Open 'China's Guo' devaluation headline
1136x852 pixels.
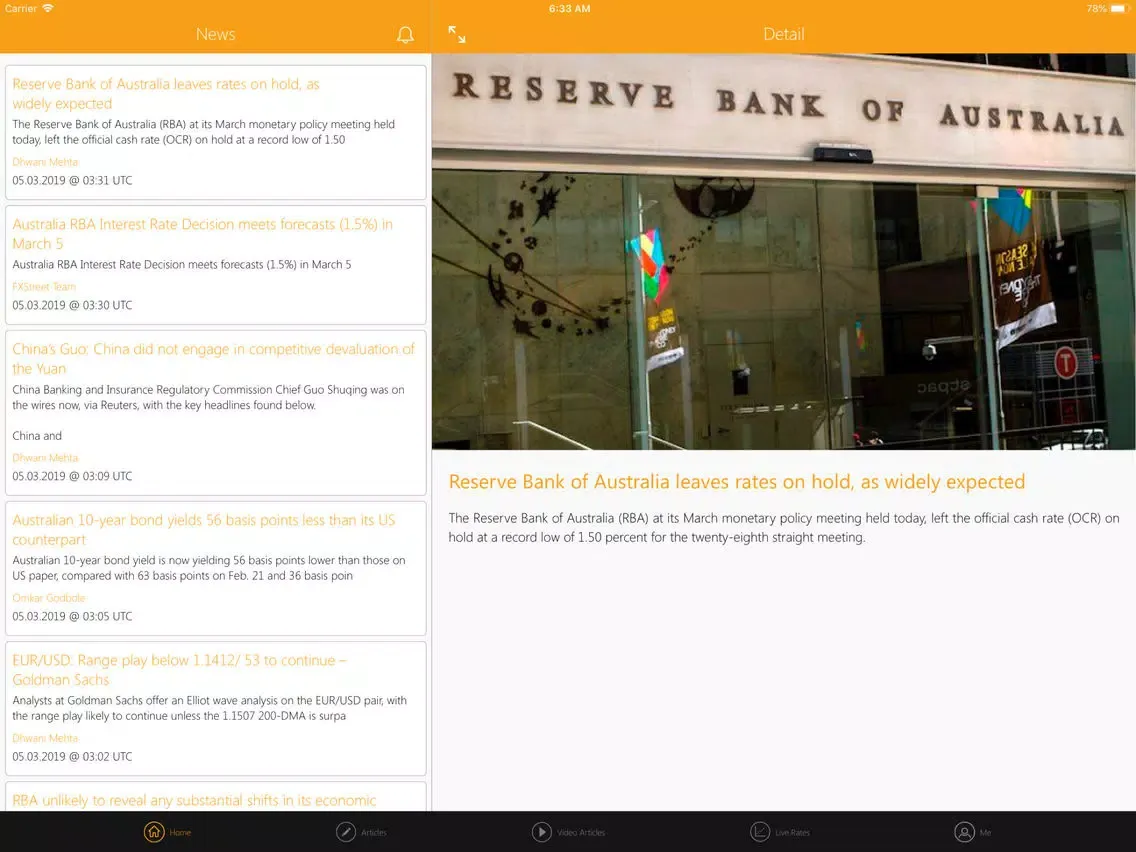point(214,359)
